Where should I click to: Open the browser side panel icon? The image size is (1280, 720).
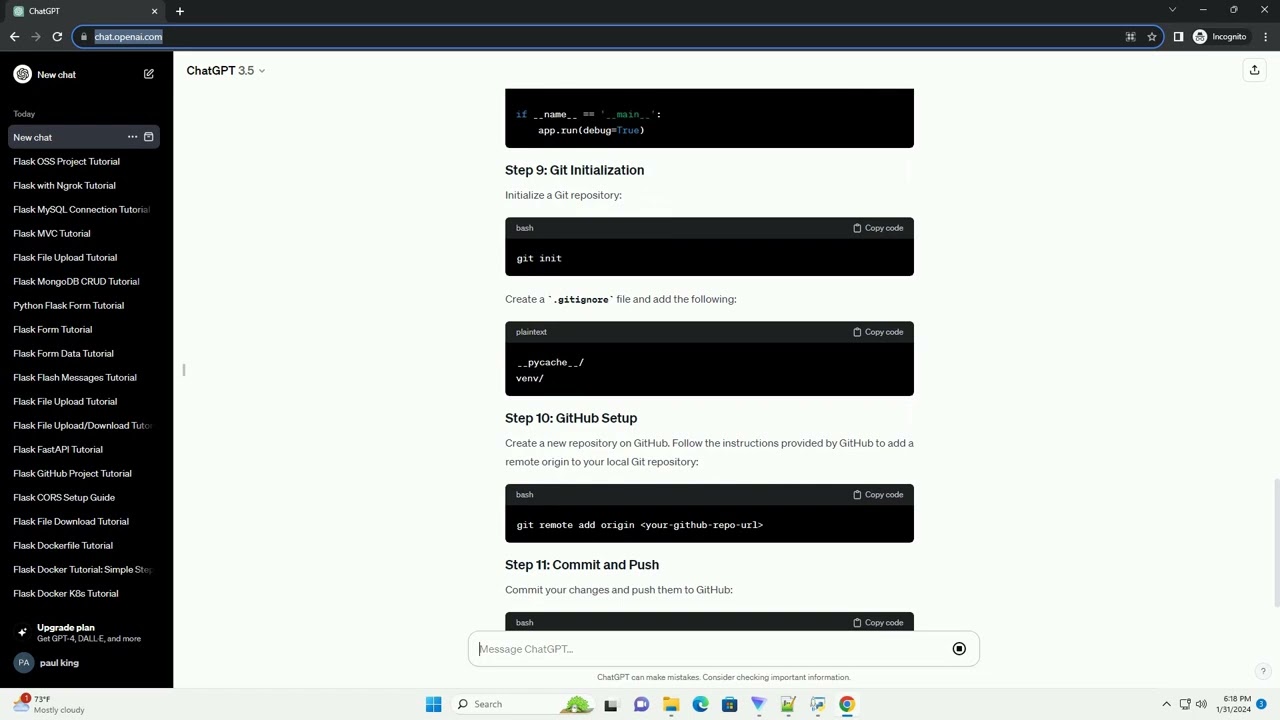point(1178,37)
